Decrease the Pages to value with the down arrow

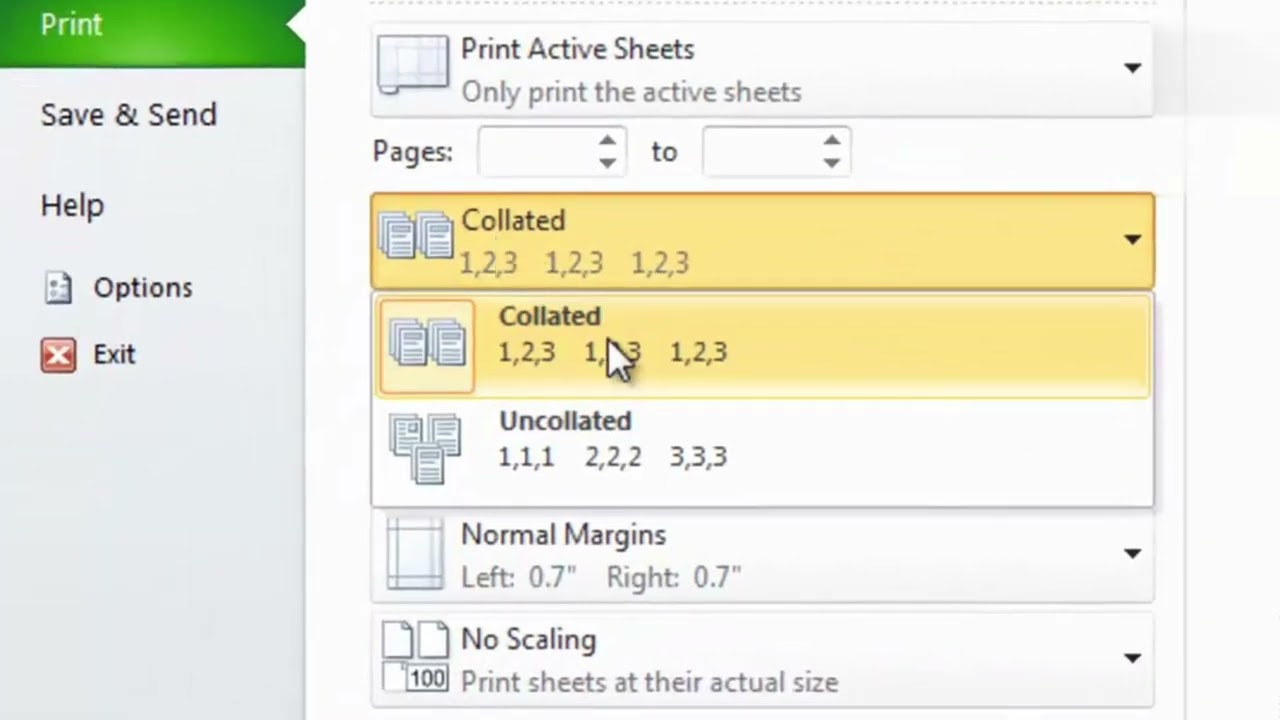832,163
